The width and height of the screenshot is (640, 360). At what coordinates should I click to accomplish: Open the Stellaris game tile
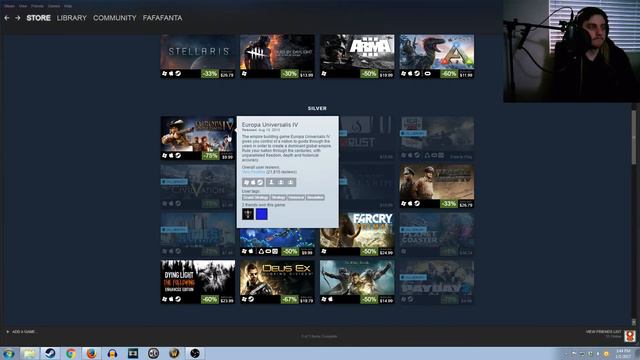click(198, 56)
